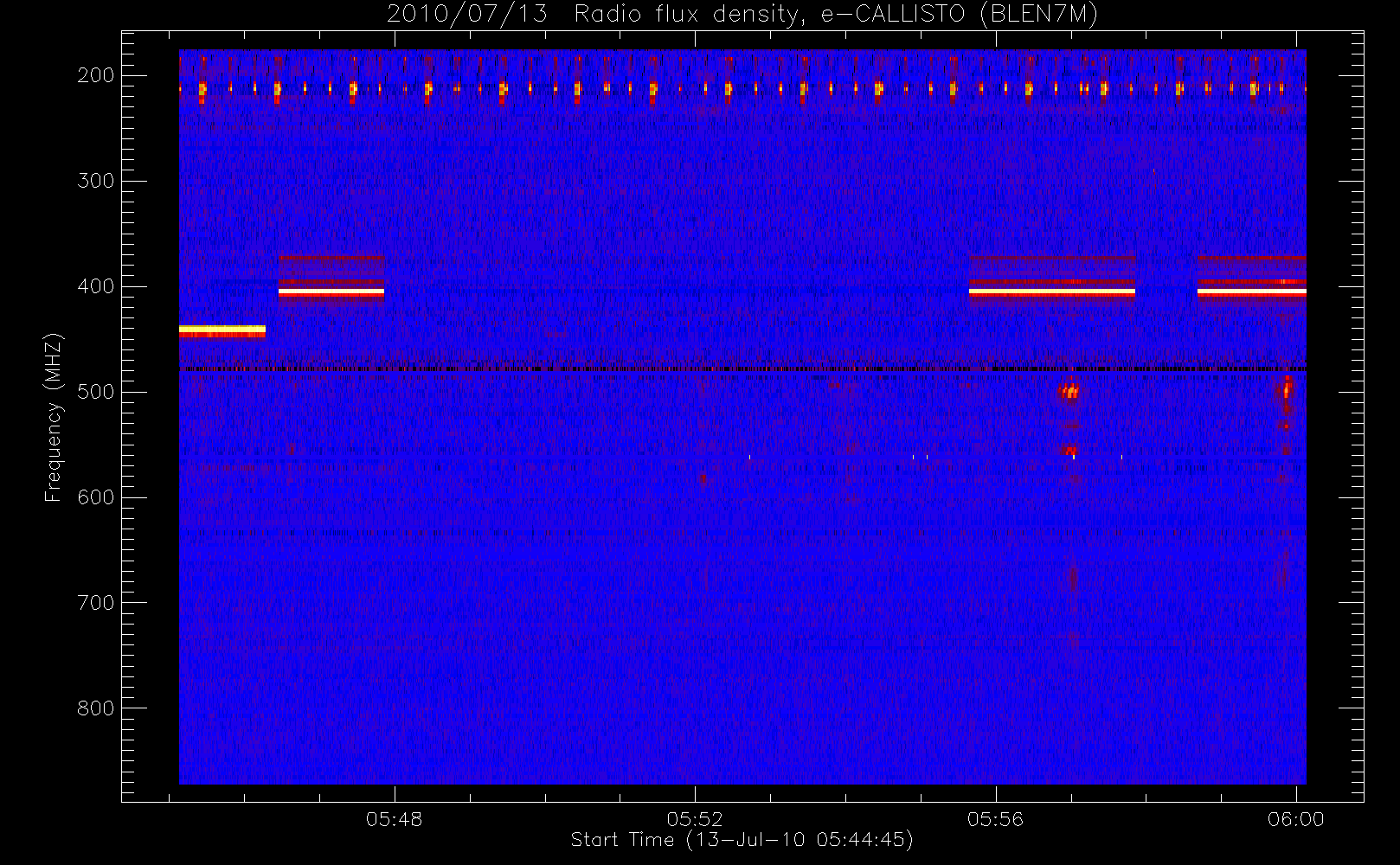The width and height of the screenshot is (1400, 865).
Task: Click the '400' frequency tick label
Action: [96, 286]
